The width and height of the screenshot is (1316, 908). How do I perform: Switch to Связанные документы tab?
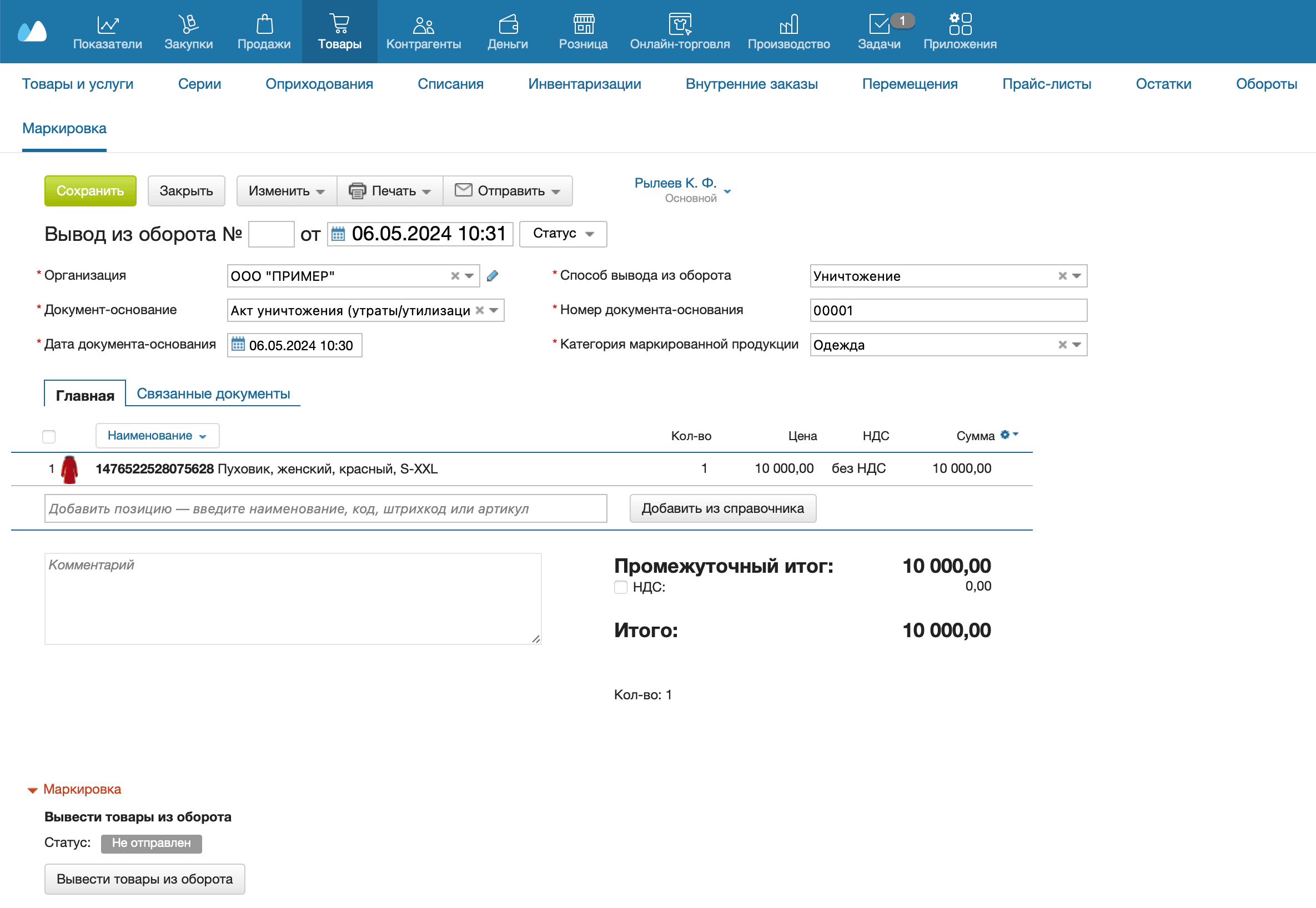pyautogui.click(x=213, y=394)
